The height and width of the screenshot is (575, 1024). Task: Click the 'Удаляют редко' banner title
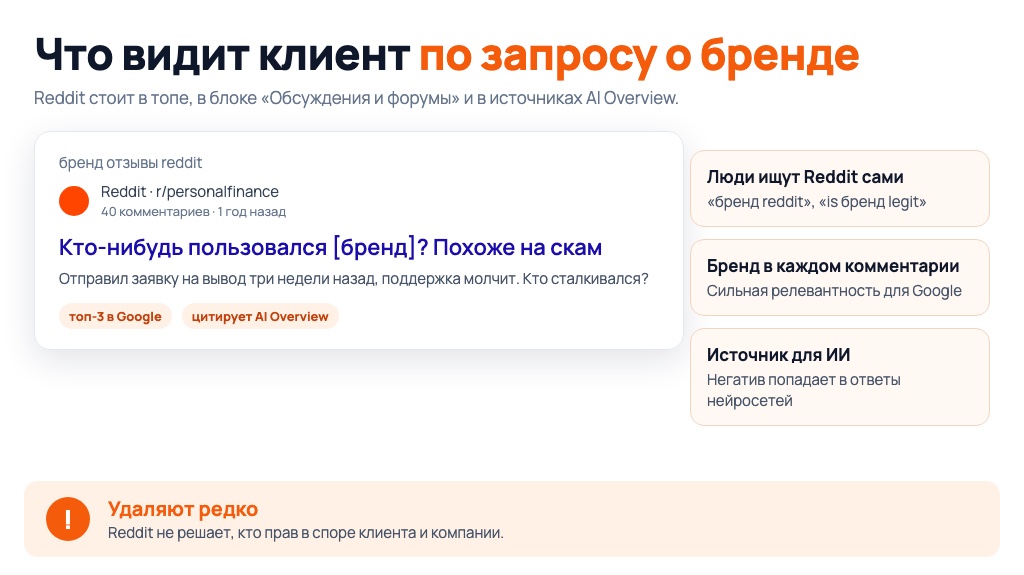click(183, 508)
